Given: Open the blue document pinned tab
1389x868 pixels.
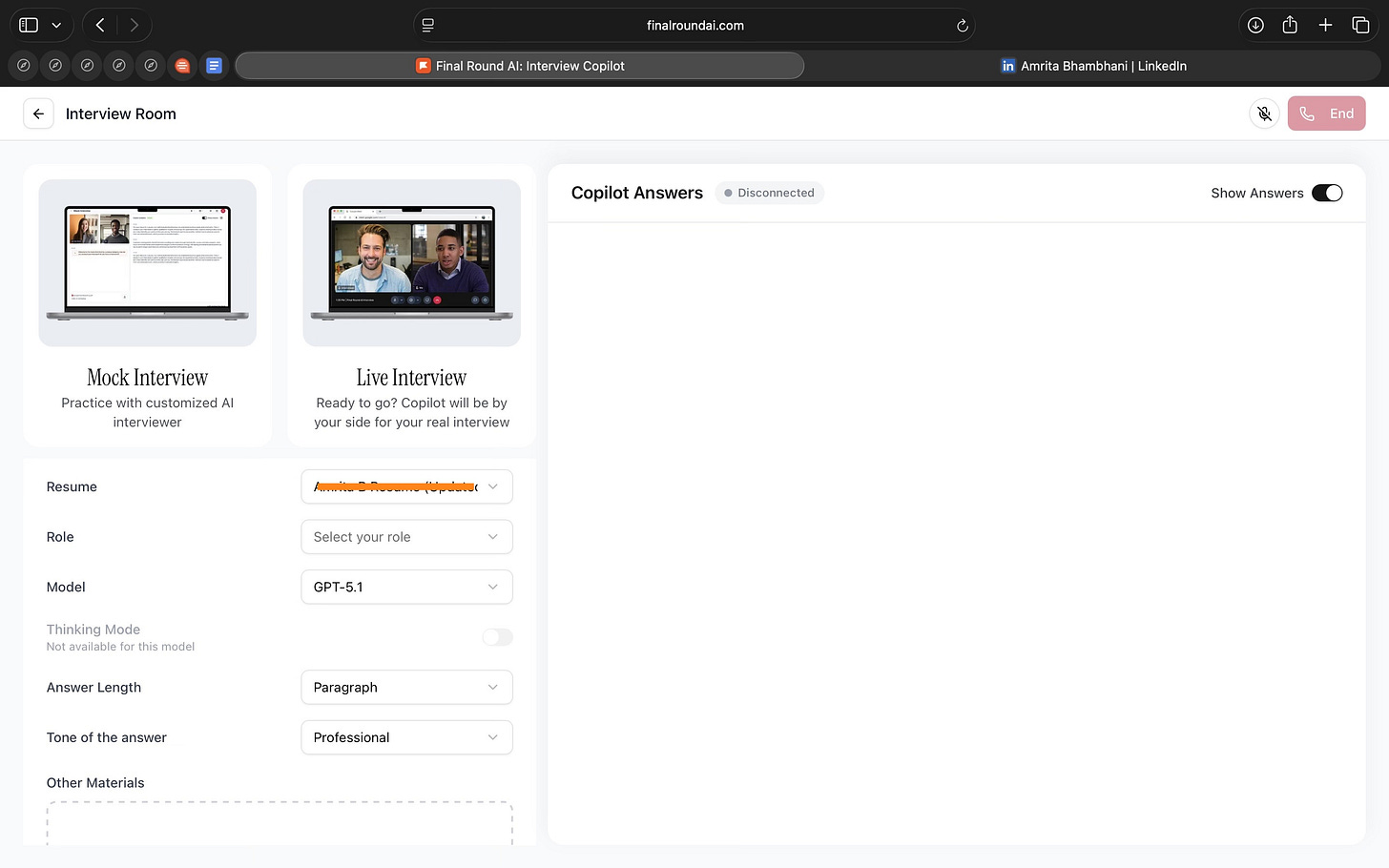Looking at the screenshot, I should pyautogui.click(x=214, y=66).
